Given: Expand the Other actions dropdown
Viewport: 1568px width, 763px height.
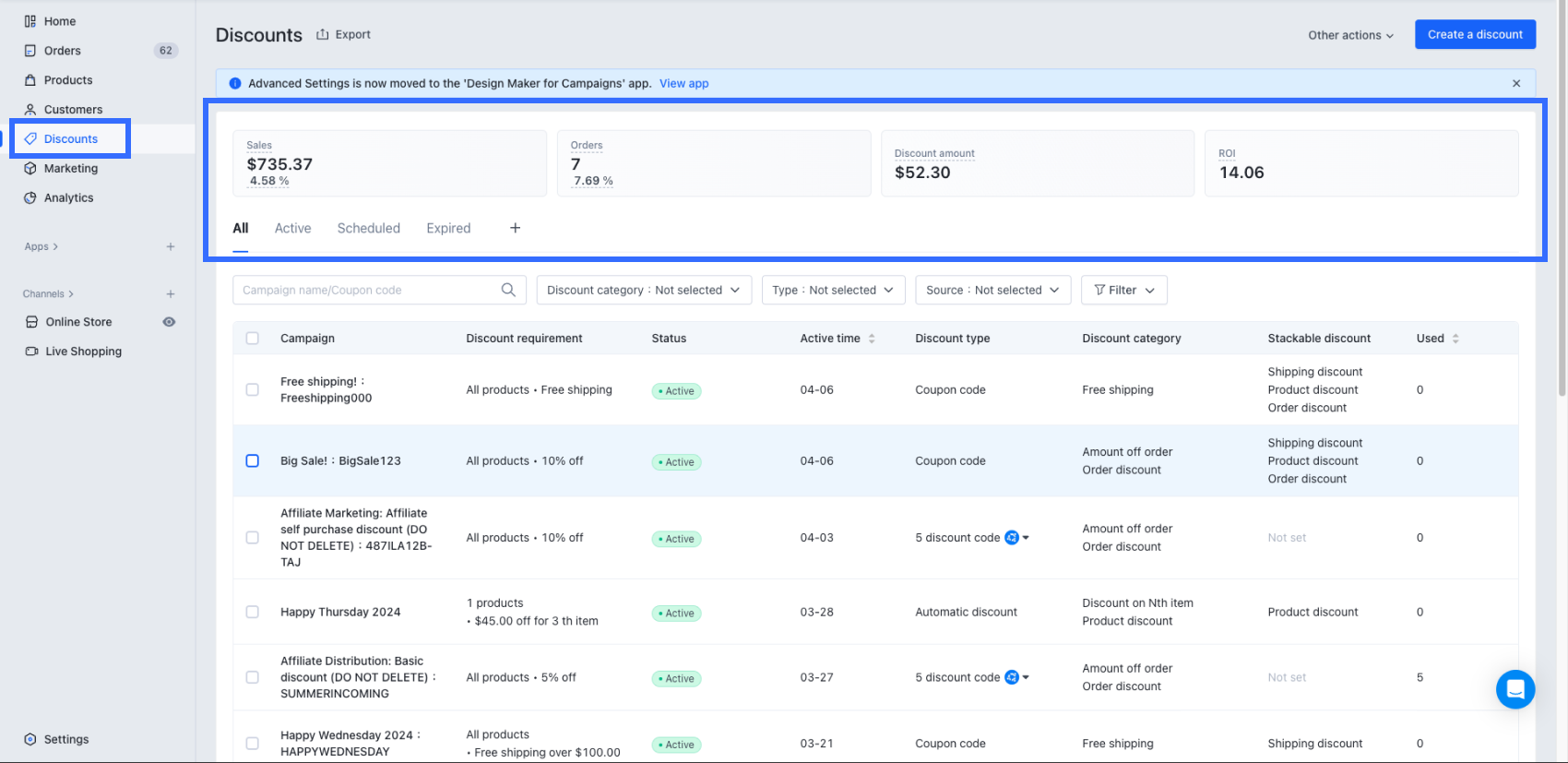Looking at the screenshot, I should 1350,35.
